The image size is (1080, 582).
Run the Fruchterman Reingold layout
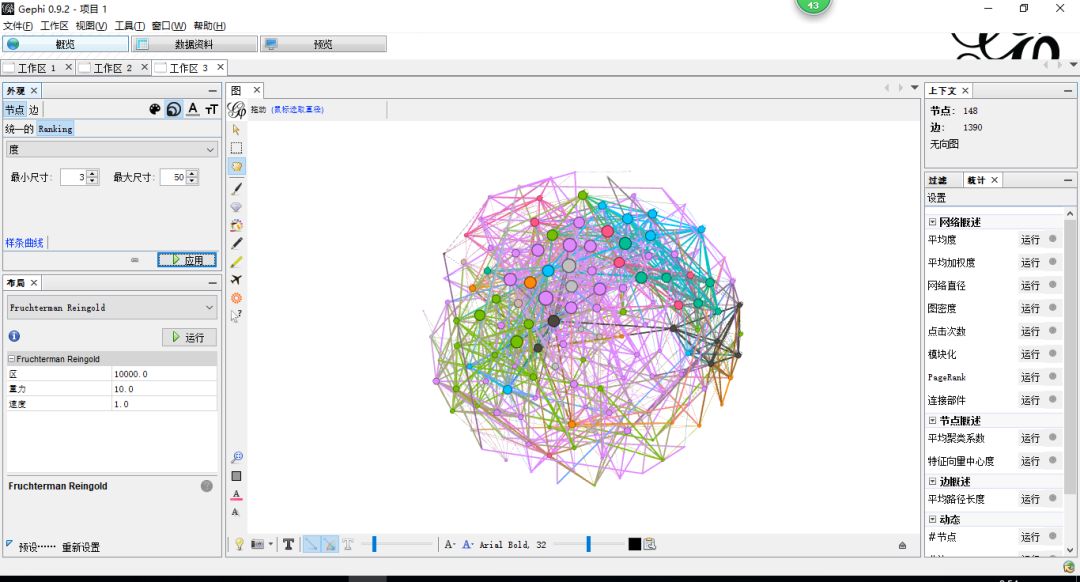point(189,337)
